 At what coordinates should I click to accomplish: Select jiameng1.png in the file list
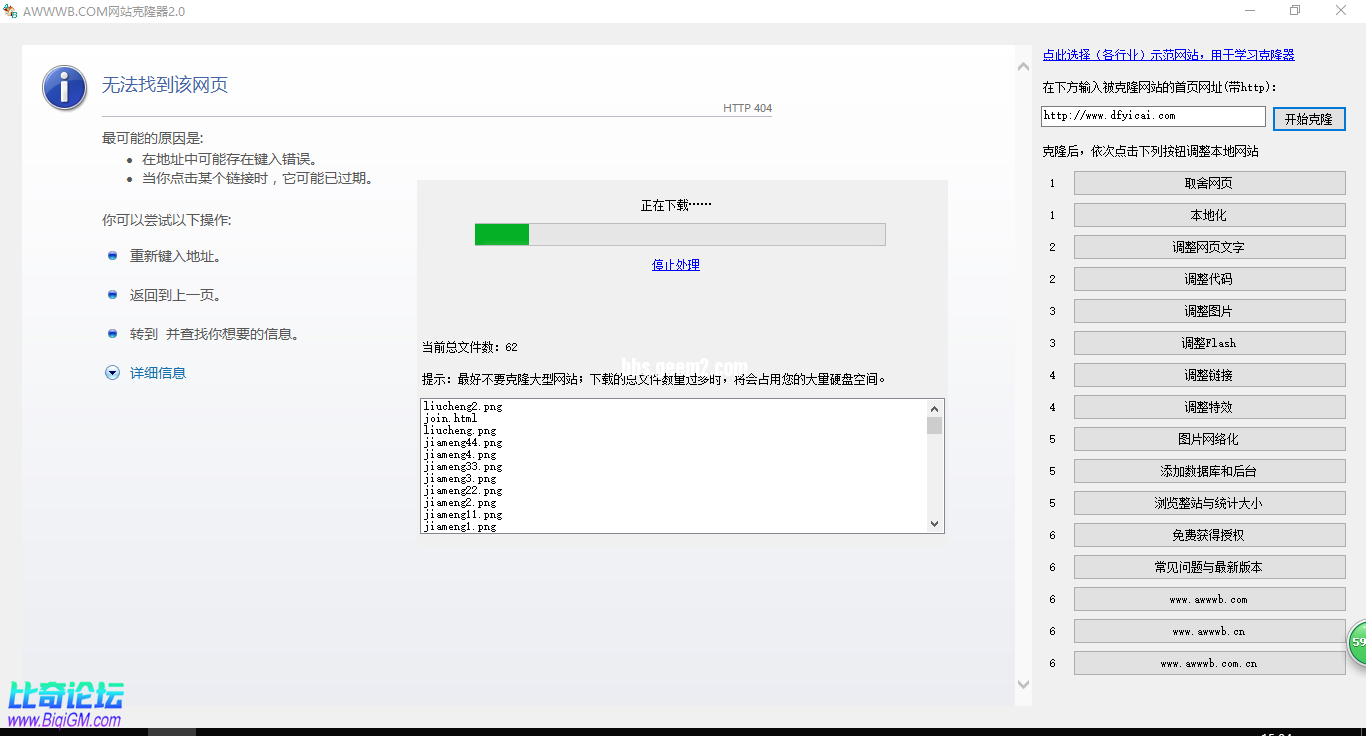click(x=460, y=527)
